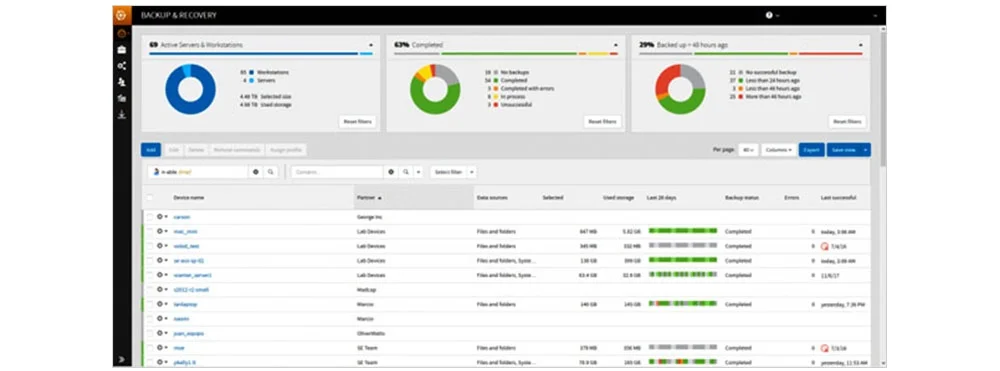The width and height of the screenshot is (1000, 371).
Task: Reset filters in the Active Servers & Workstations widget
Action: (358, 122)
